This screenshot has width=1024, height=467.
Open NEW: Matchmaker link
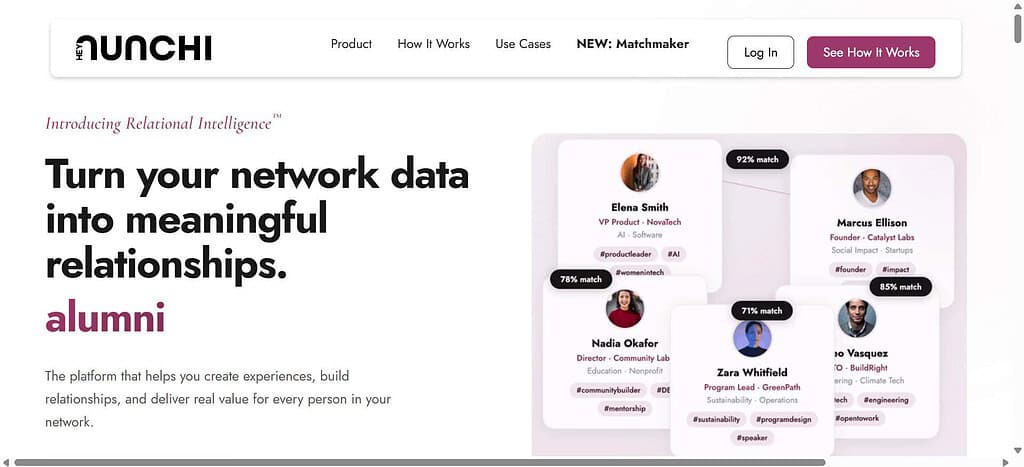[x=633, y=44]
